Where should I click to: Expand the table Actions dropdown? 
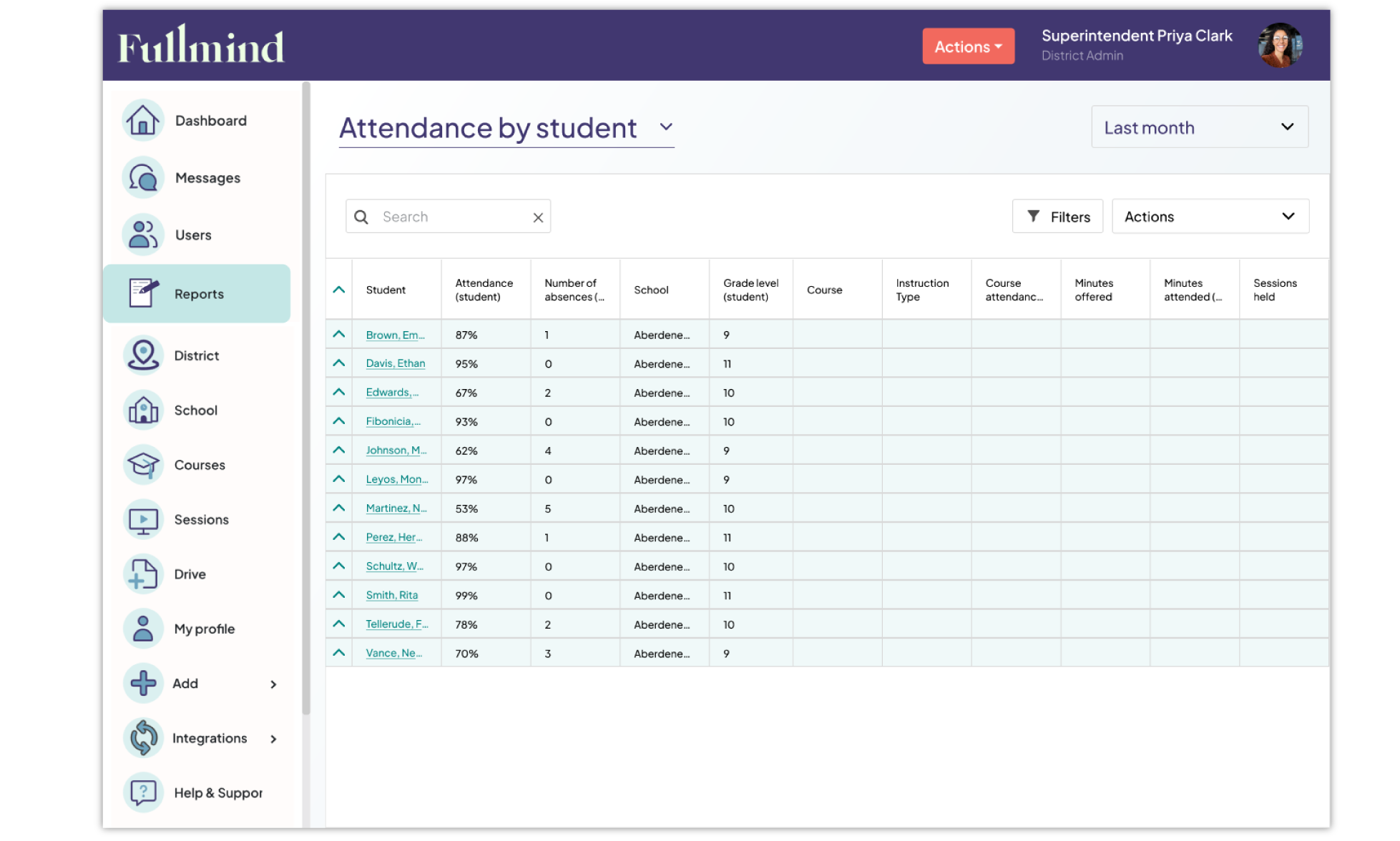pyautogui.click(x=1210, y=217)
